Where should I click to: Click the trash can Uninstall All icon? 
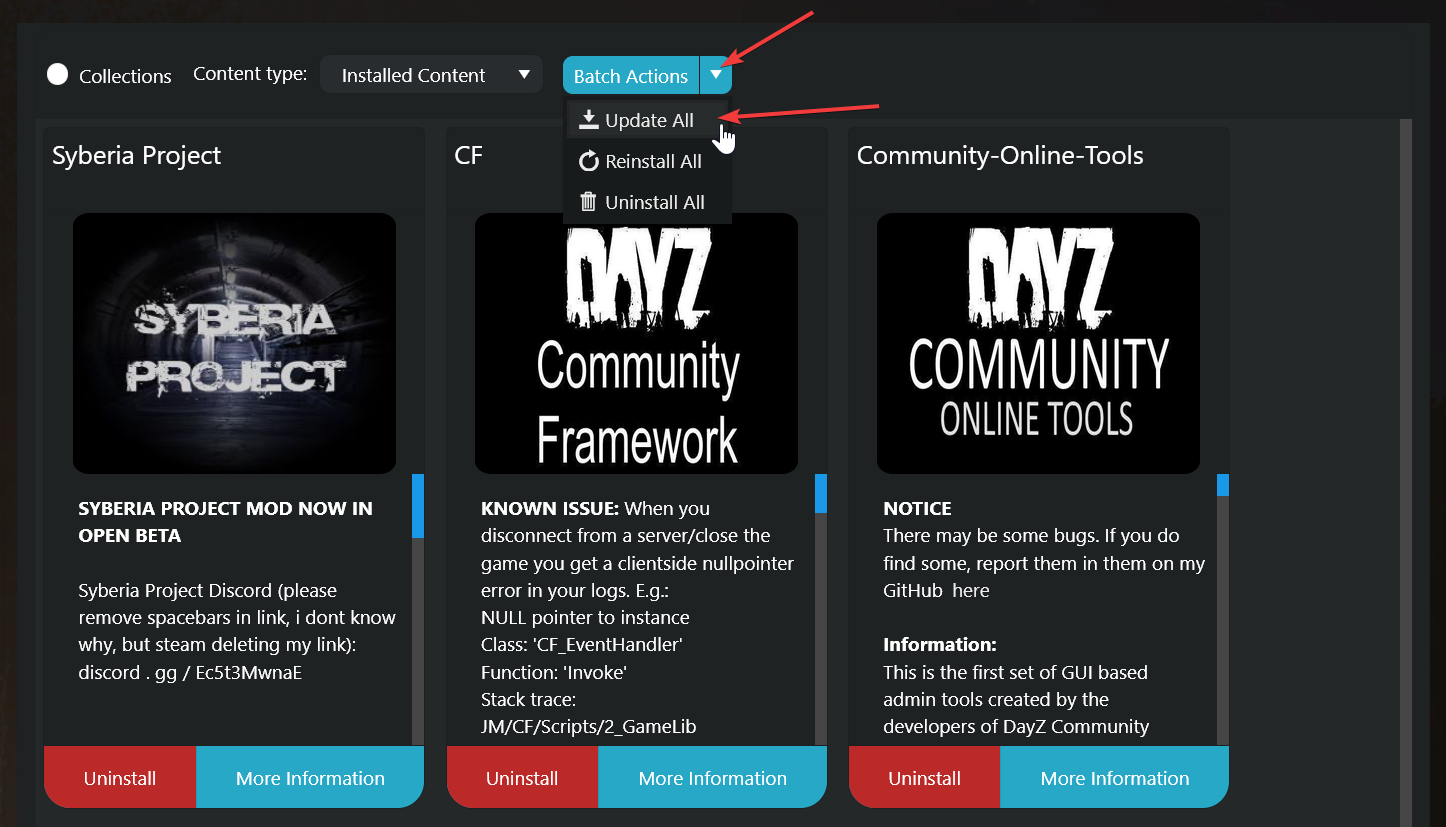tap(589, 202)
